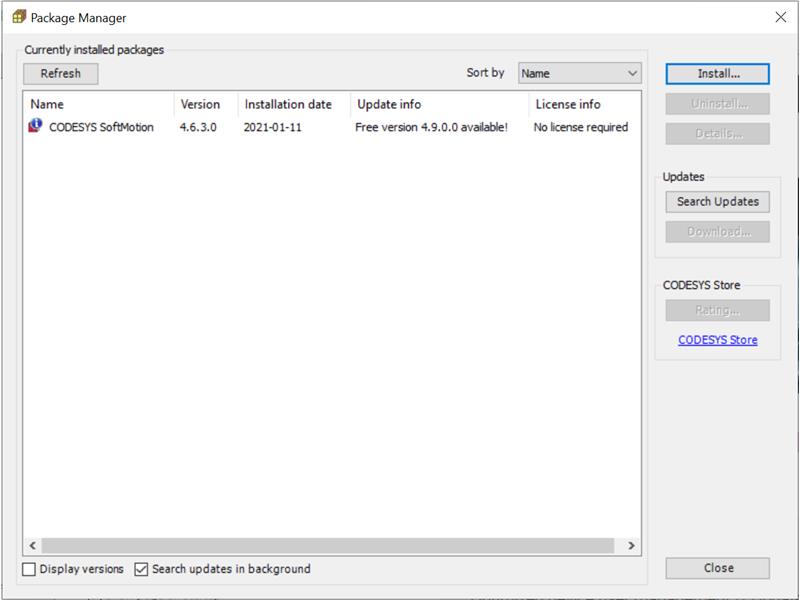
Task: Click the horizontal scrollbar thumb
Action: tap(328, 545)
